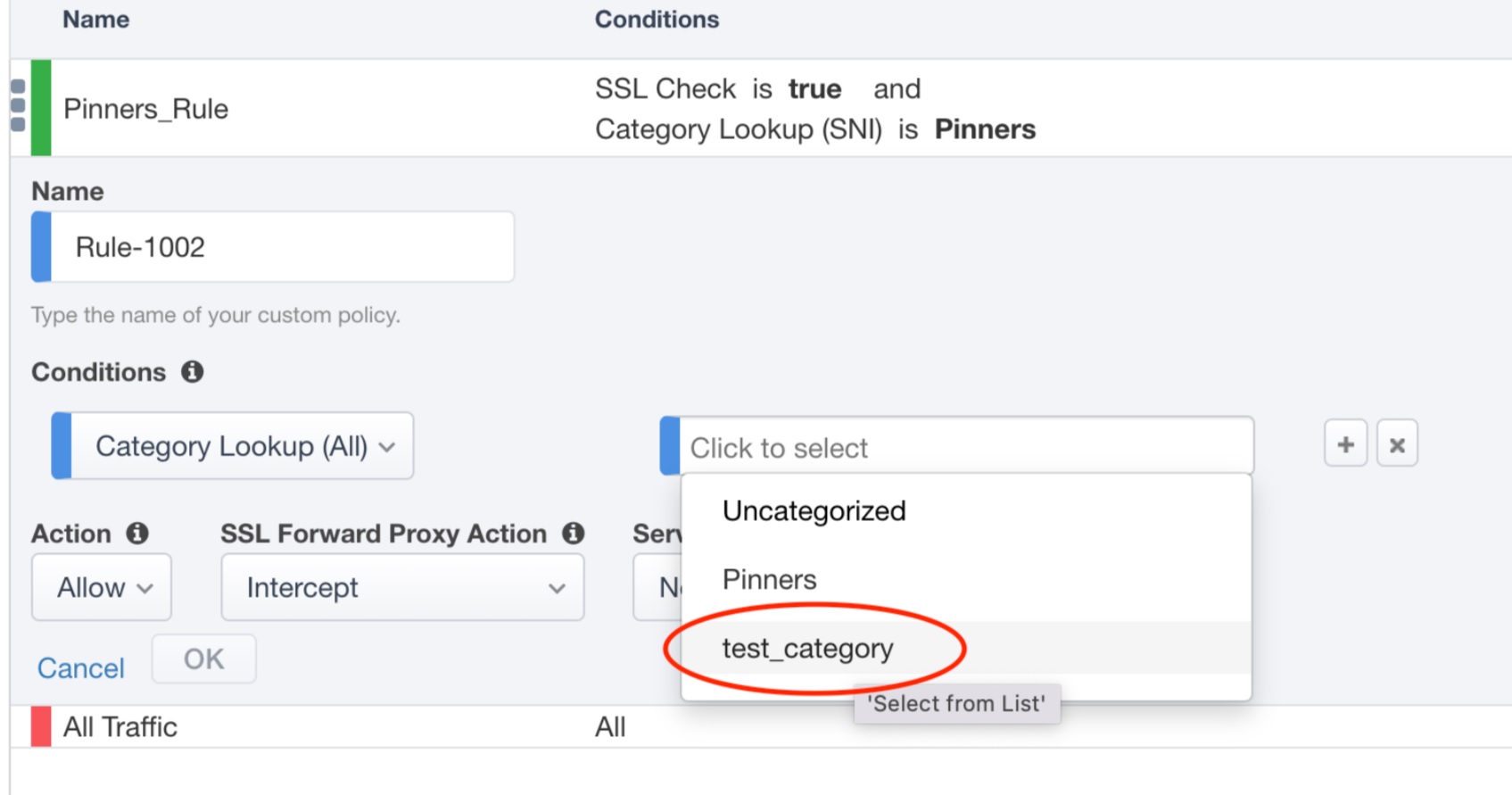Click the Conditions info icon
The width and height of the screenshot is (1512, 795).
pos(193,372)
